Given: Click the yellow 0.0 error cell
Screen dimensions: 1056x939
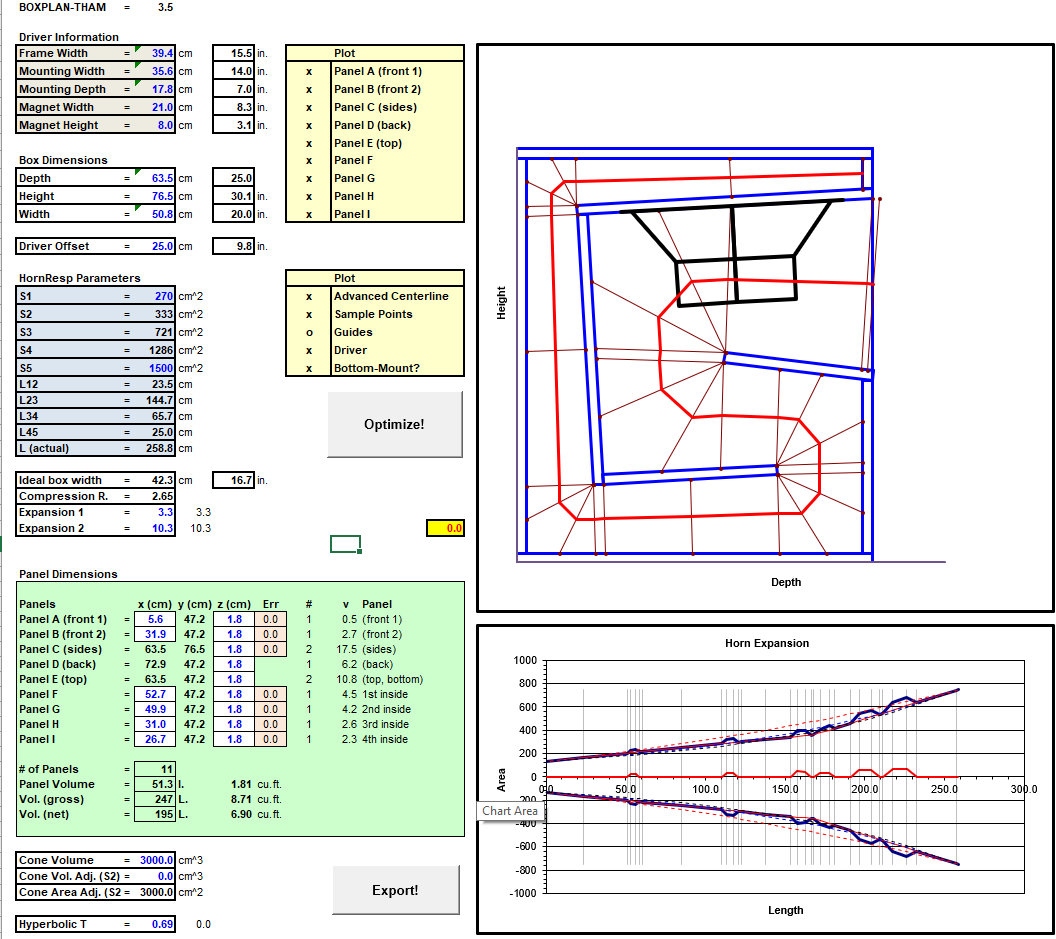Looking at the screenshot, I should (x=445, y=528).
